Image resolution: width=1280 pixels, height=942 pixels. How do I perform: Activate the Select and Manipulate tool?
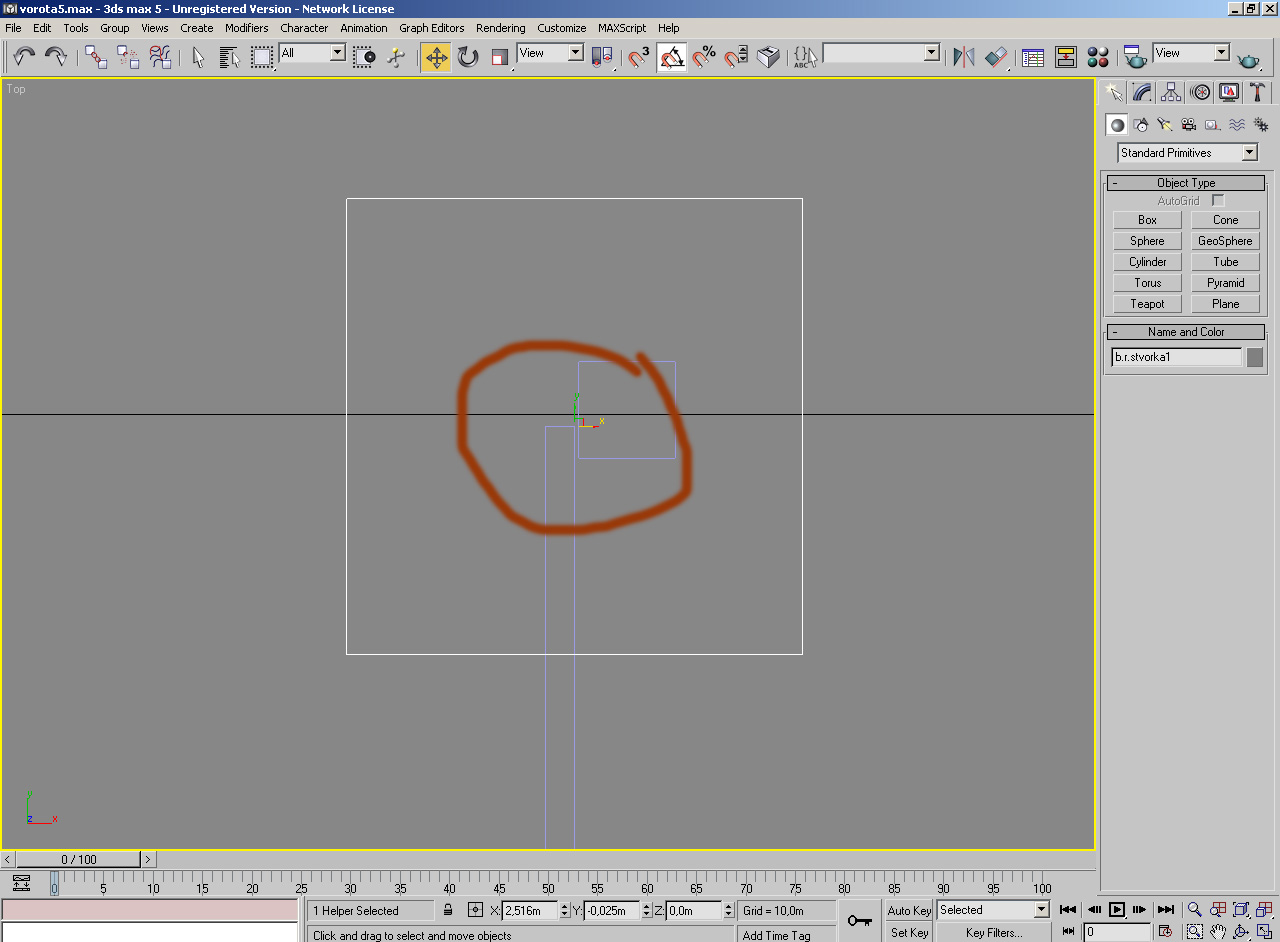tap(397, 57)
